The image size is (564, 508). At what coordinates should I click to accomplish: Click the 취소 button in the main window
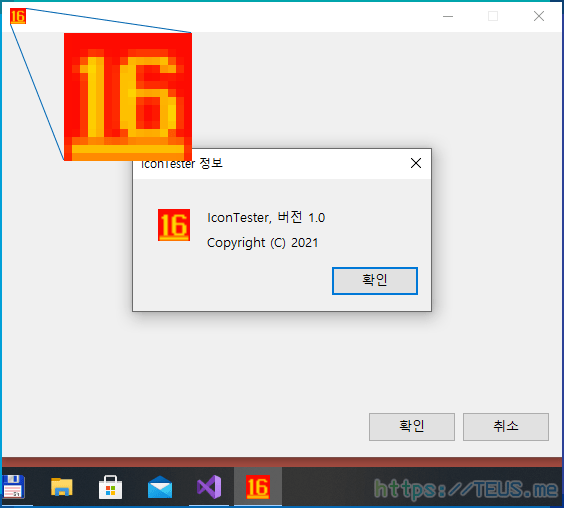pos(506,427)
